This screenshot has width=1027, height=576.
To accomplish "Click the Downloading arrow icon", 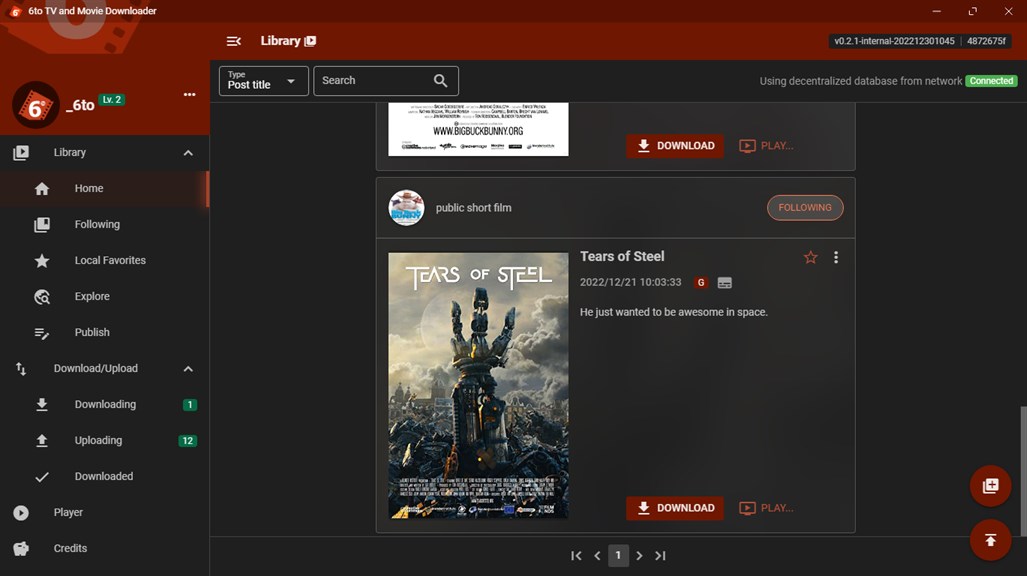I will pyautogui.click(x=42, y=405).
